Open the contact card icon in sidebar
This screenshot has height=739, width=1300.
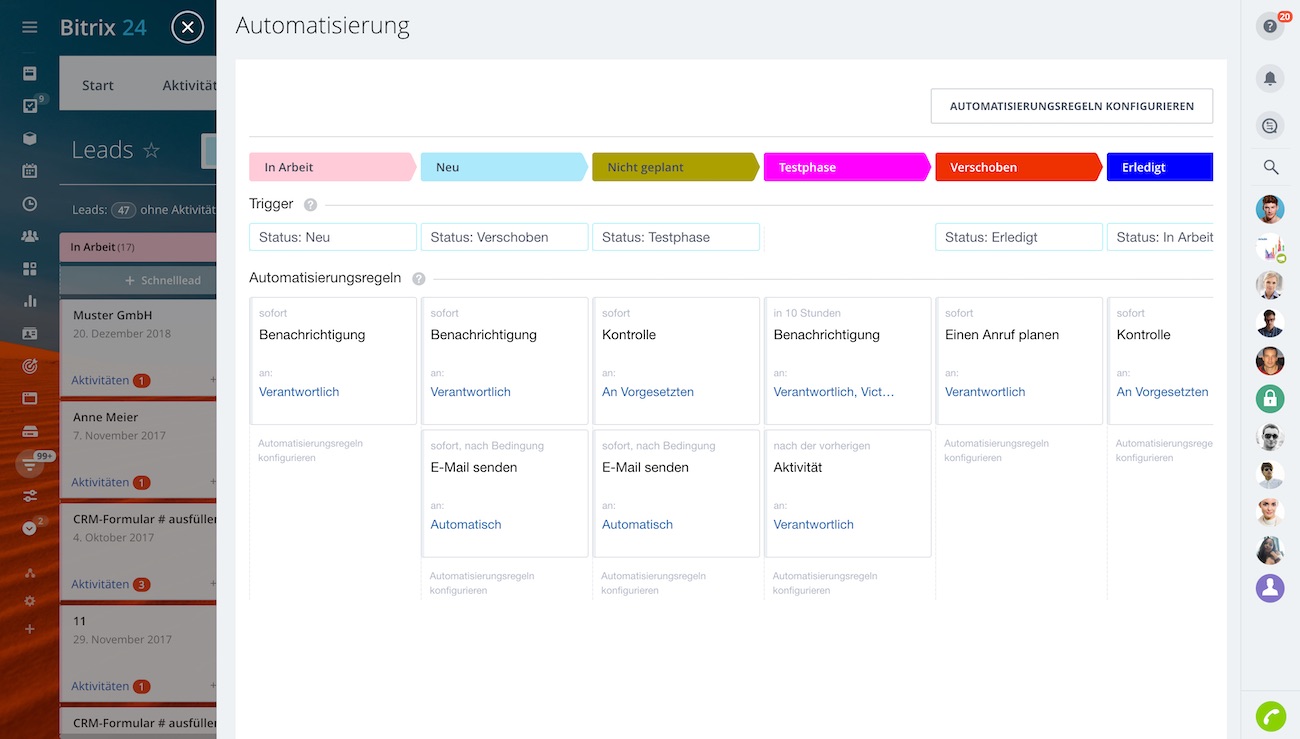tap(30, 334)
